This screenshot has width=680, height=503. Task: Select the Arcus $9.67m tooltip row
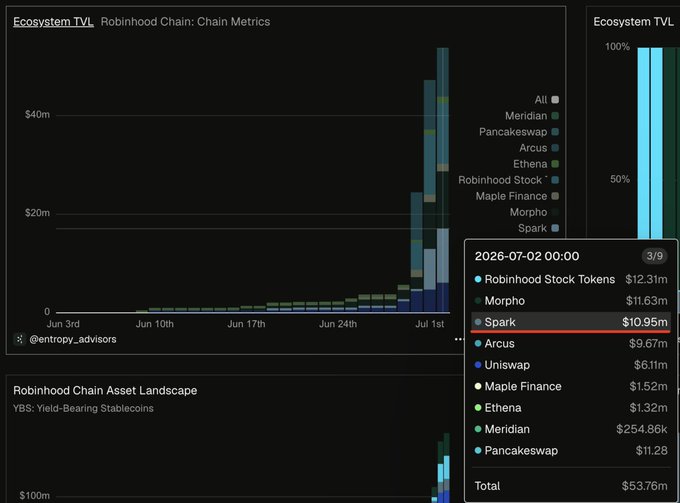tap(571, 343)
